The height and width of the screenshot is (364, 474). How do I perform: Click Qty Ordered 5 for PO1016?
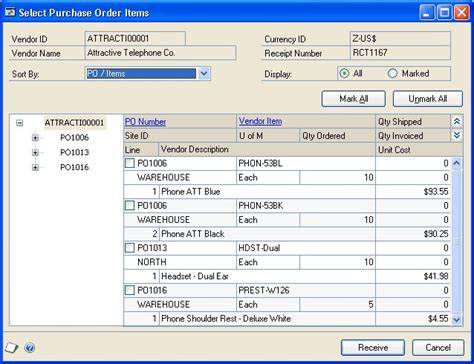tap(337, 305)
